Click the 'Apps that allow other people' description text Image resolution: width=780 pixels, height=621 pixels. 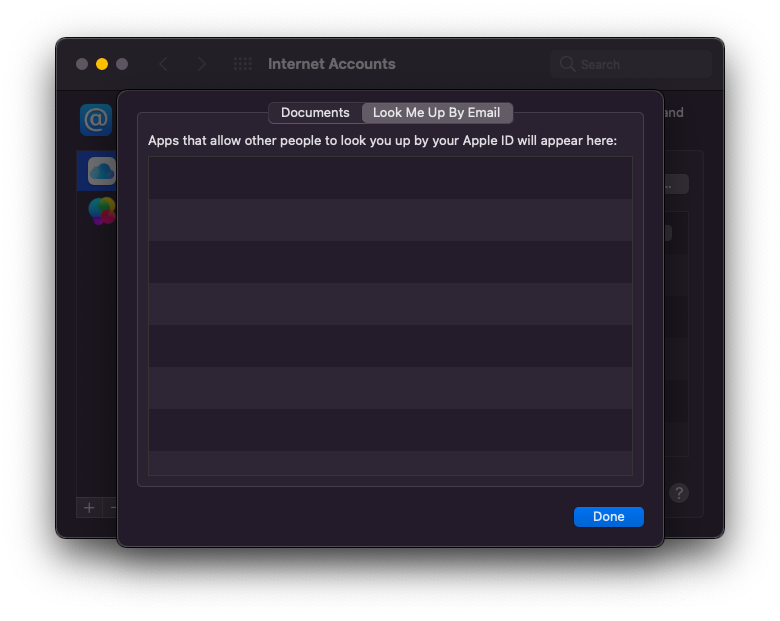(382, 141)
